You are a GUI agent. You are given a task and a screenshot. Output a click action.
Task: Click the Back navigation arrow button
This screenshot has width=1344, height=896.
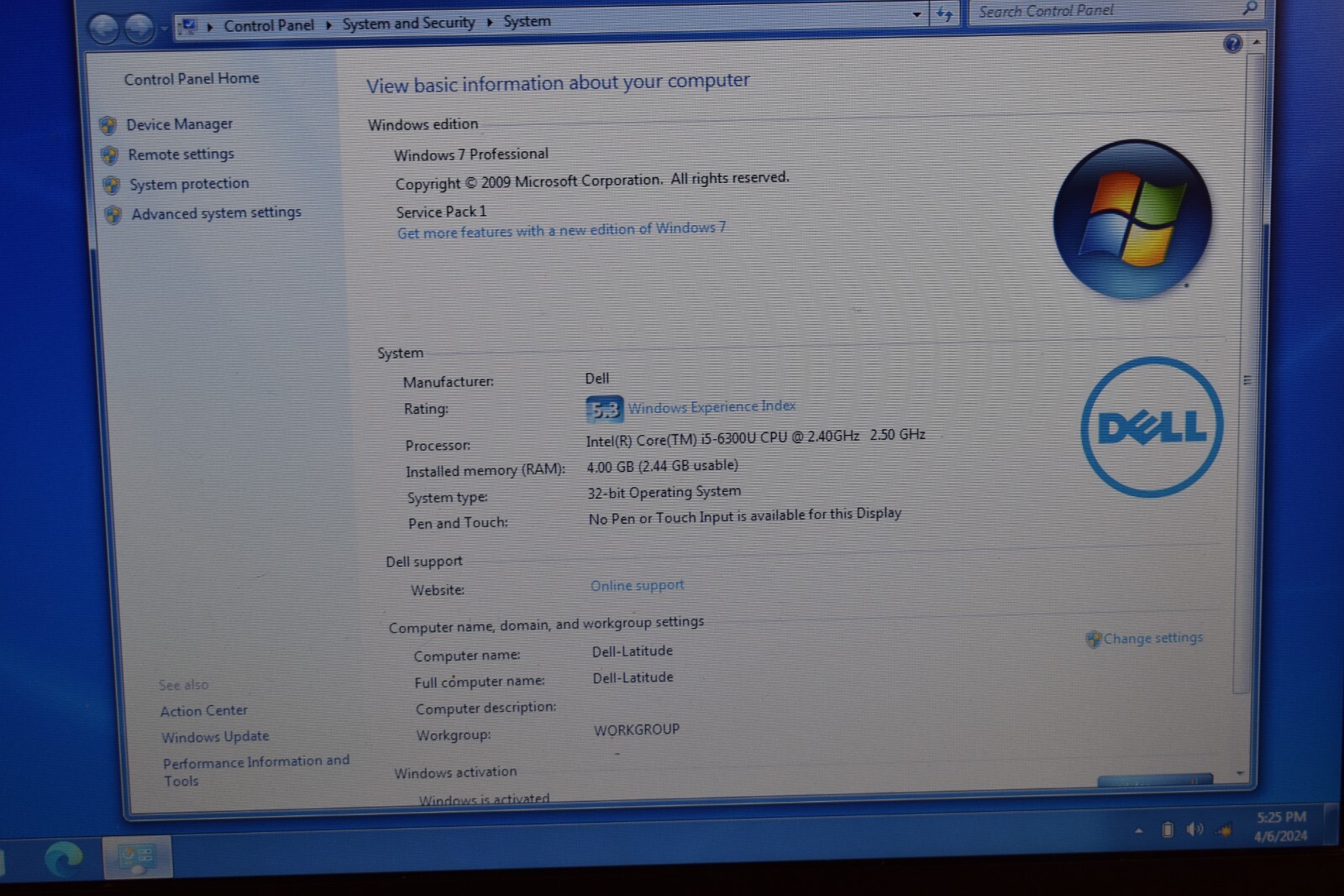104,29
